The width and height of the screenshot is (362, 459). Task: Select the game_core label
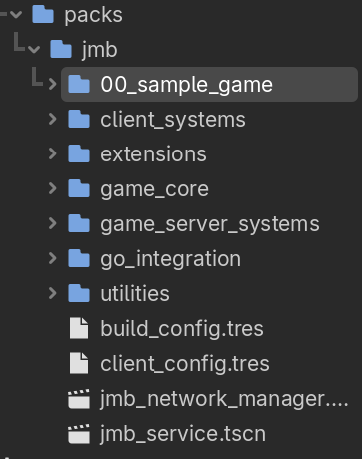point(155,190)
